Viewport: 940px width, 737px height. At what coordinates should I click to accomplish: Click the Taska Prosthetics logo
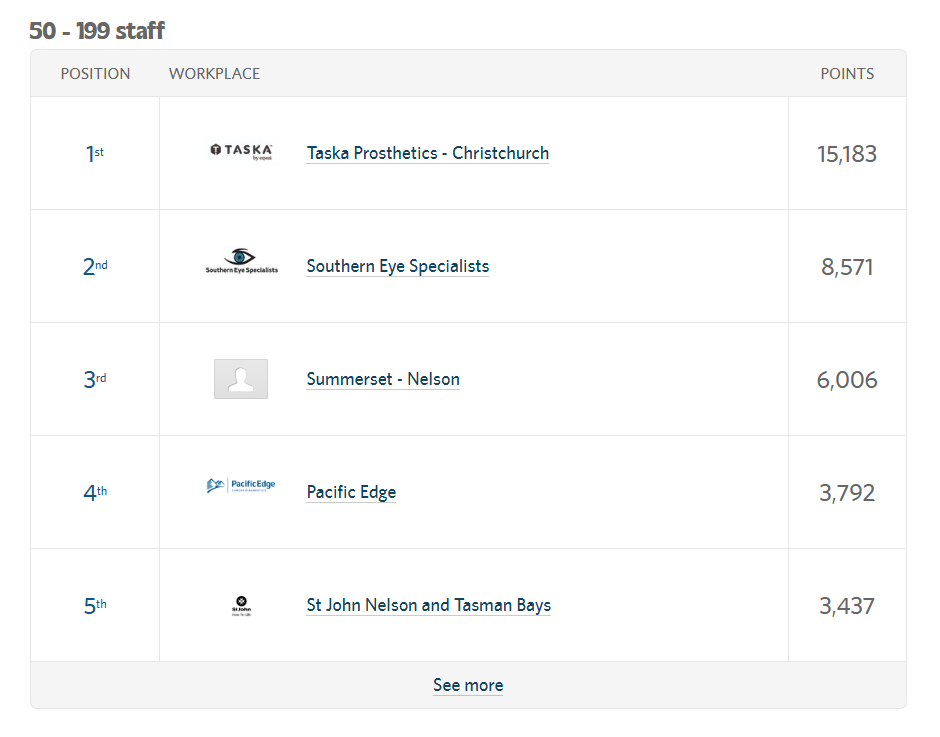tap(241, 152)
